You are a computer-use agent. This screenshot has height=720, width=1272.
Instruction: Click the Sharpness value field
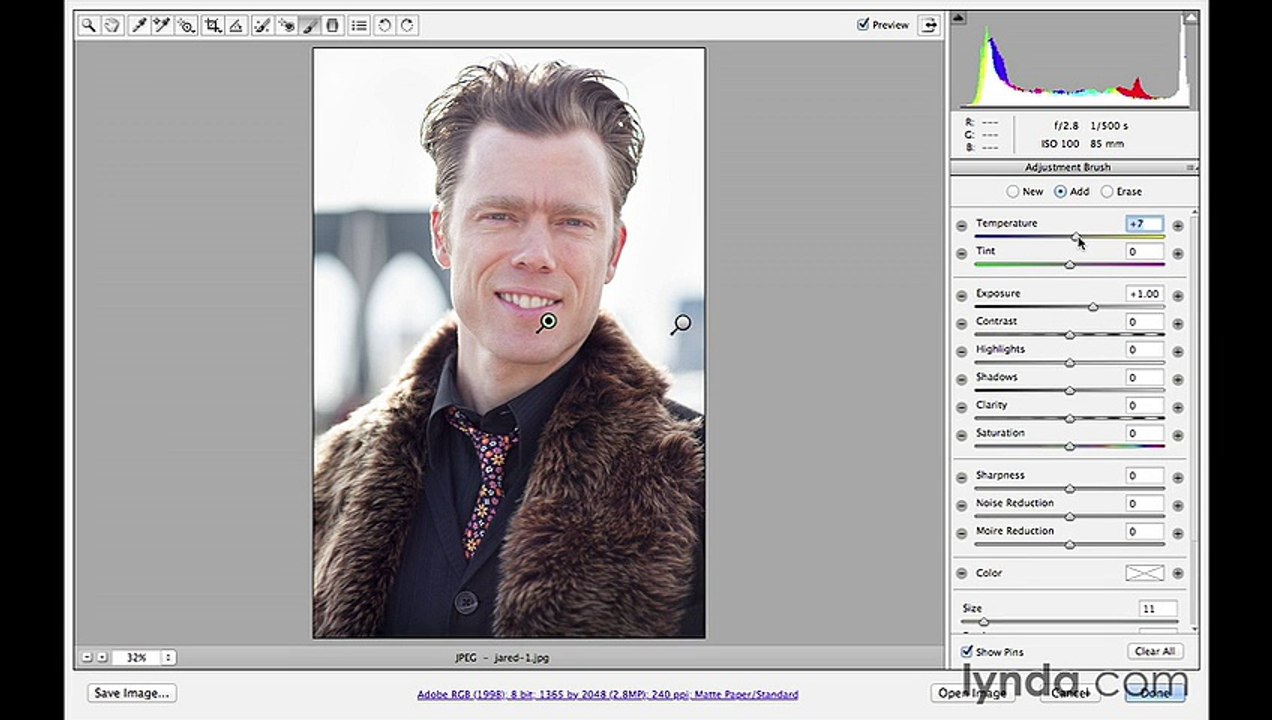tap(1145, 476)
